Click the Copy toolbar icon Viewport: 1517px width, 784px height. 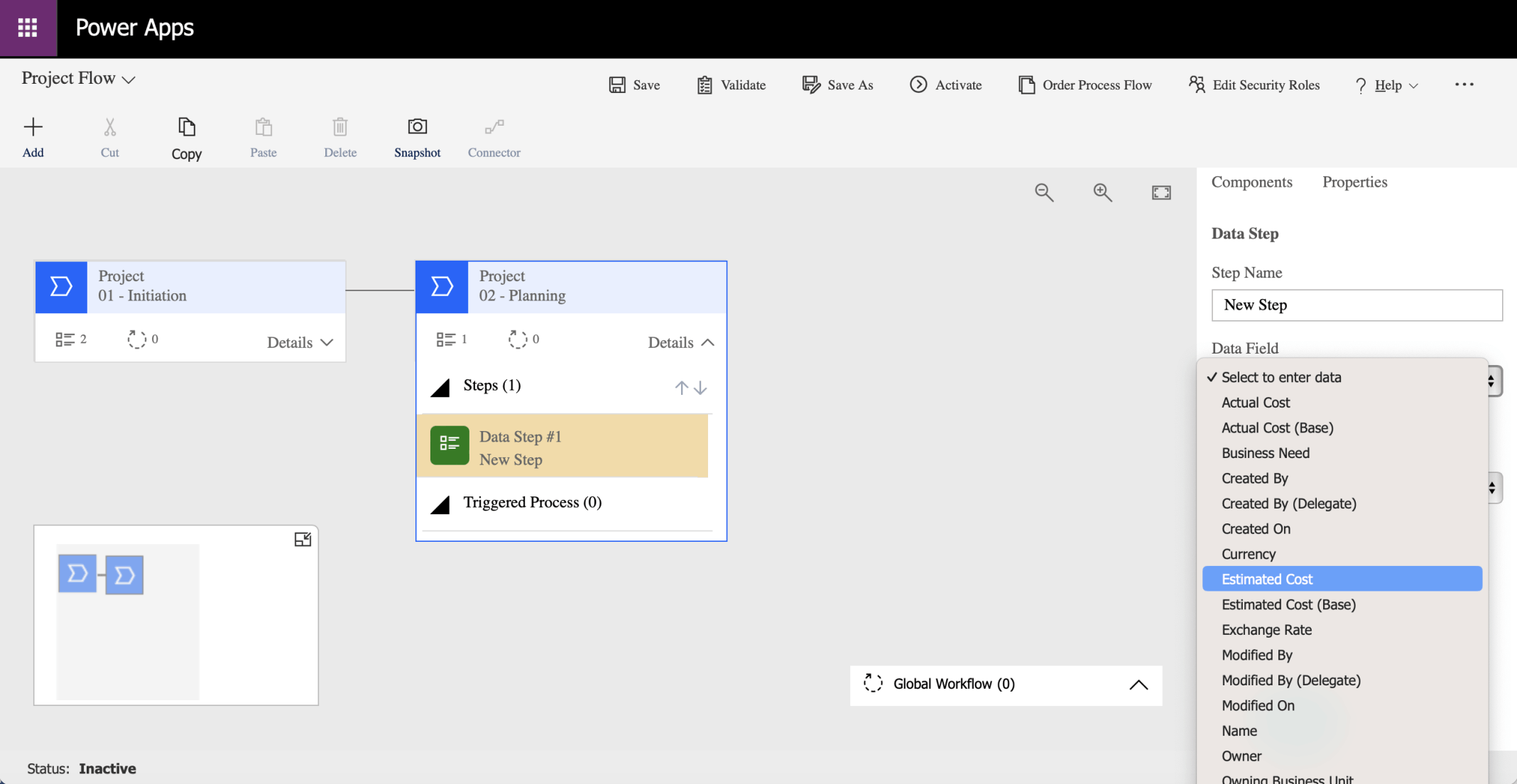point(186,127)
